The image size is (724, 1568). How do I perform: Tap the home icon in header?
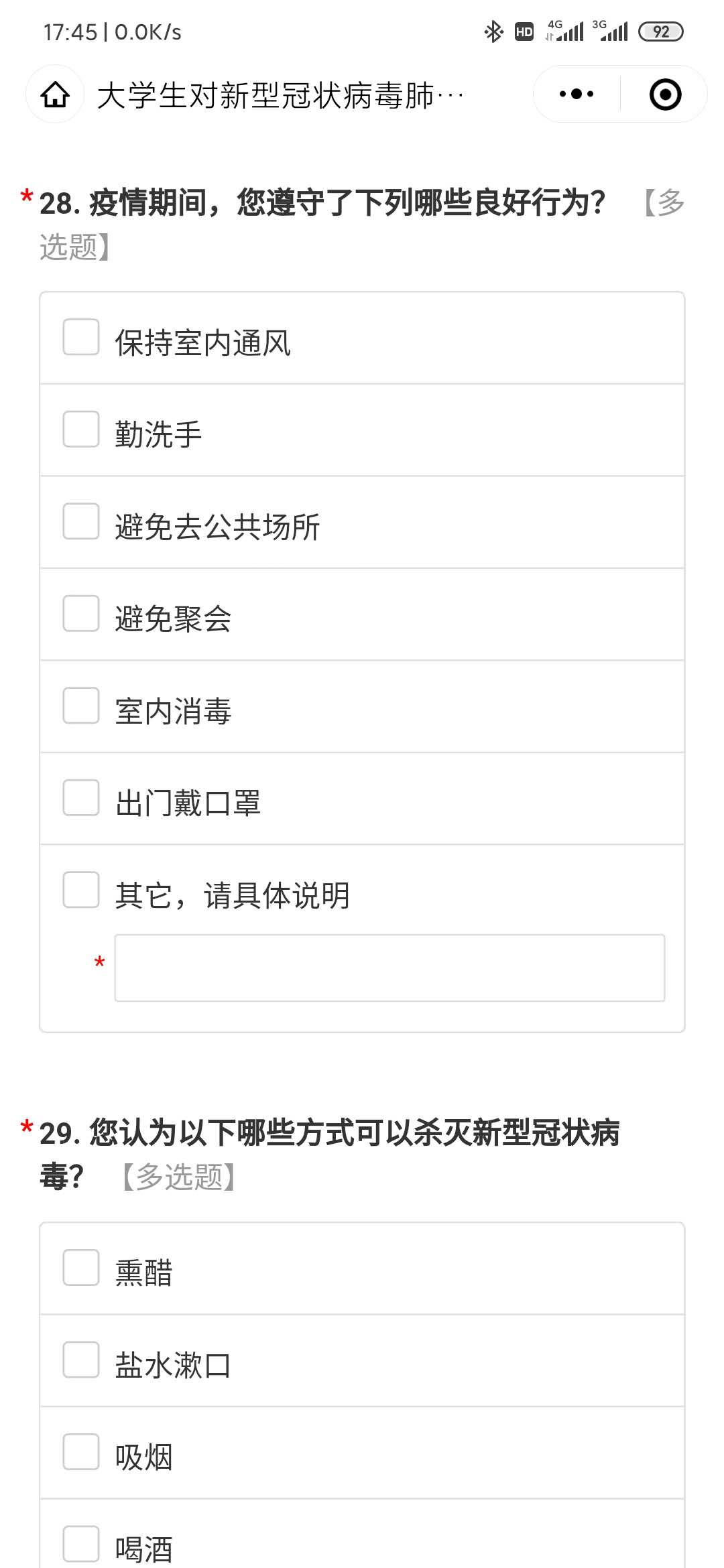pyautogui.click(x=55, y=94)
